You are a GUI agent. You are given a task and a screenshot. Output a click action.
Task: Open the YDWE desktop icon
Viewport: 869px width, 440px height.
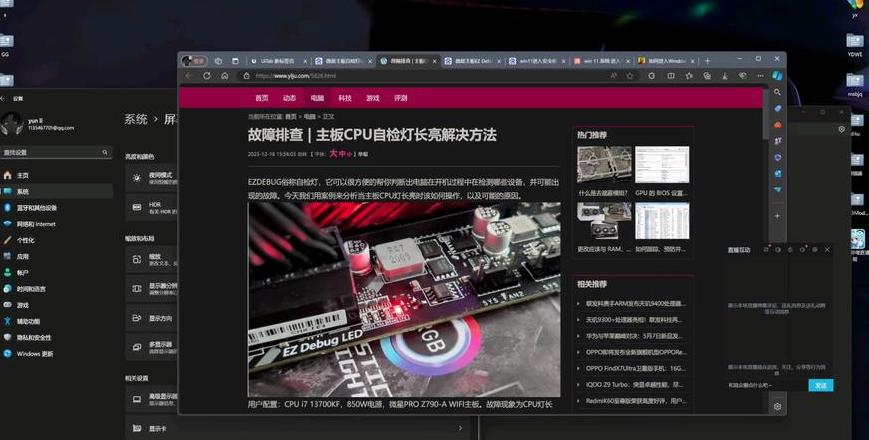click(x=855, y=44)
